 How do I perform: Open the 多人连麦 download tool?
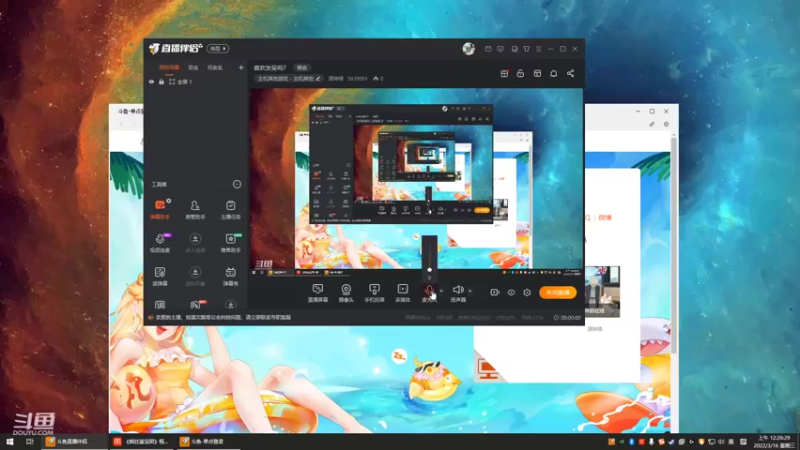[x=195, y=243]
